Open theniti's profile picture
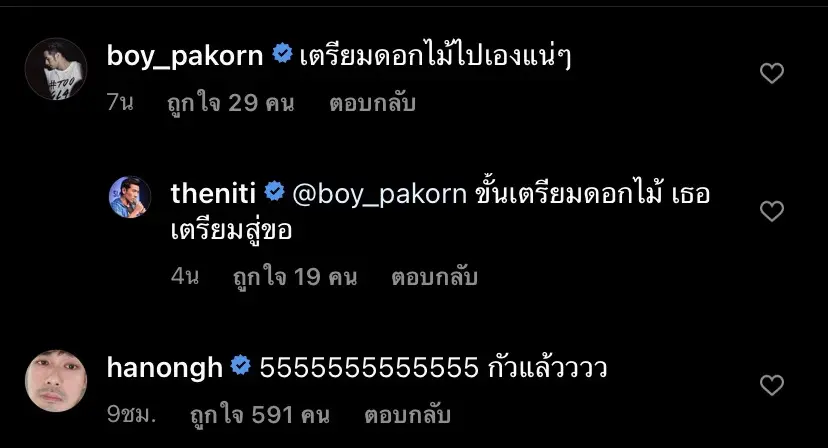 click(130, 197)
